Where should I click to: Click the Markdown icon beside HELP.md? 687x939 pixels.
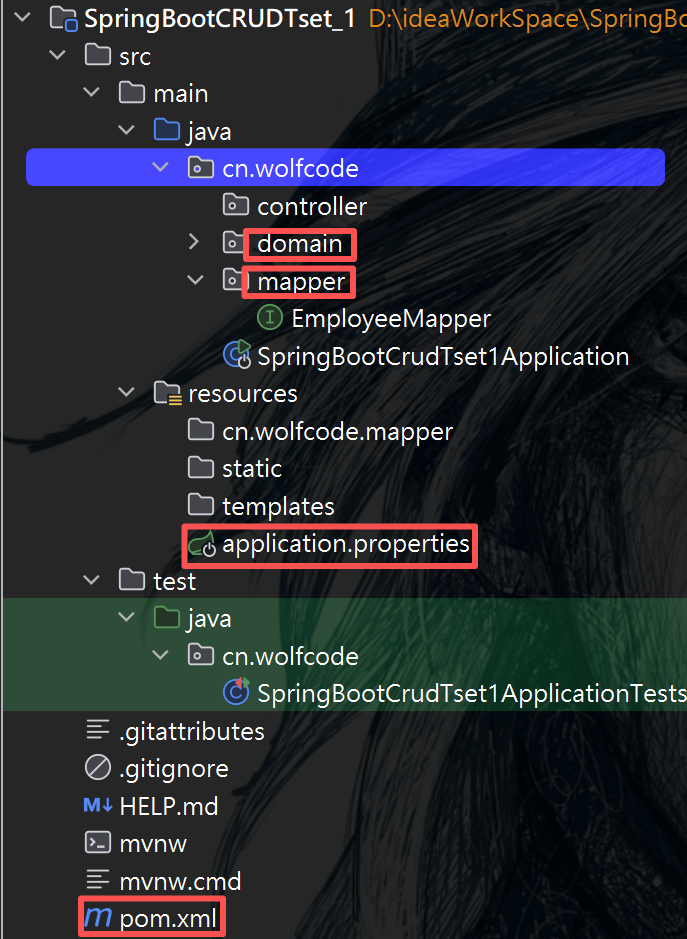click(x=97, y=805)
